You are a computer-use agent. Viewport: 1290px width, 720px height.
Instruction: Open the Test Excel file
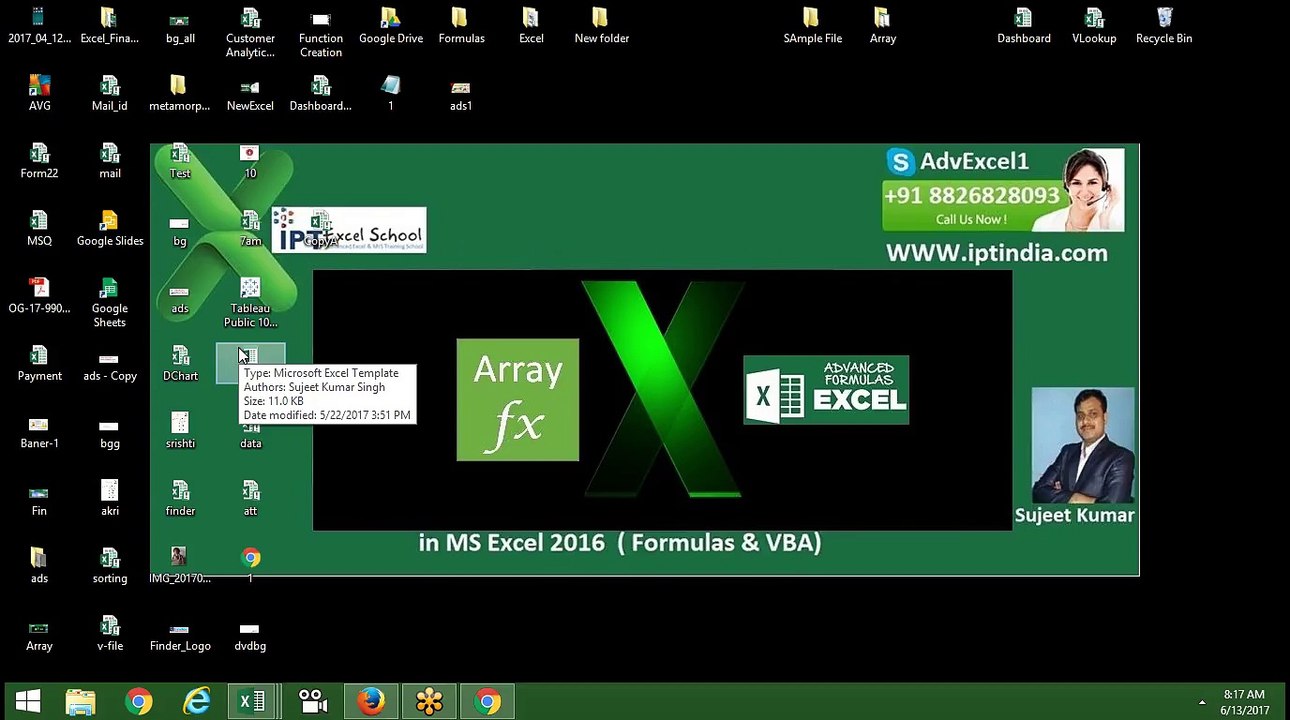[x=180, y=161]
